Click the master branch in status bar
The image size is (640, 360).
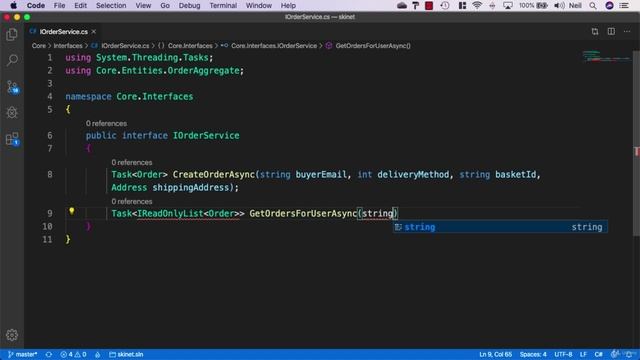[x=22, y=354]
